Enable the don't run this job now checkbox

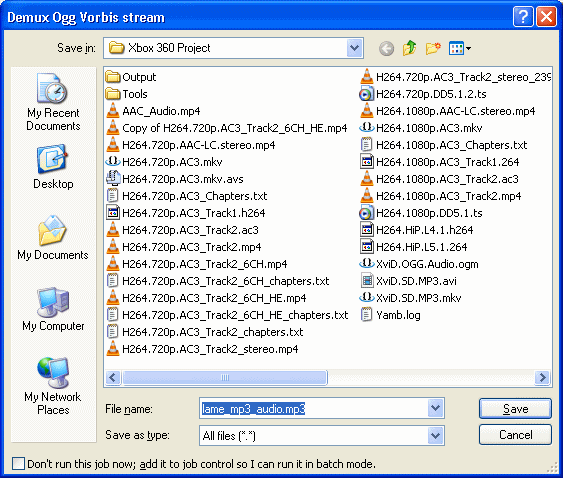[18, 464]
